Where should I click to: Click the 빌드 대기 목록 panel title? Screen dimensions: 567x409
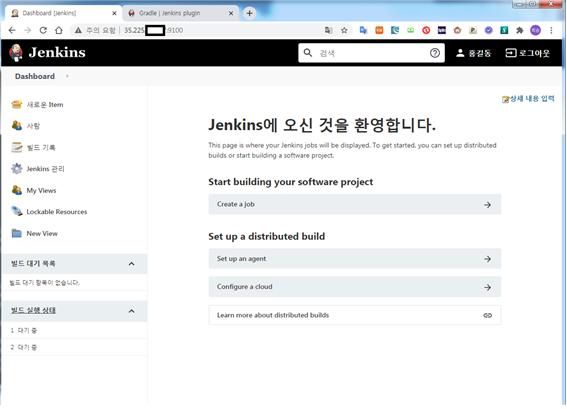coord(33,264)
